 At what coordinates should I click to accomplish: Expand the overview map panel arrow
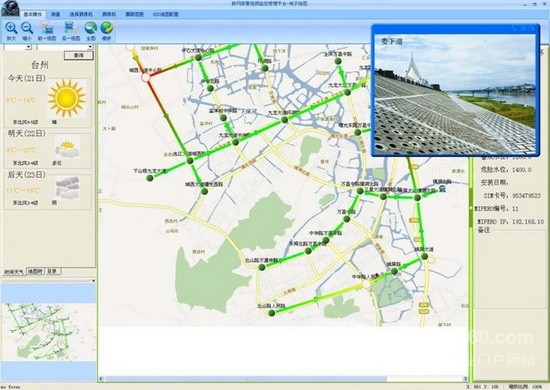click(93, 281)
